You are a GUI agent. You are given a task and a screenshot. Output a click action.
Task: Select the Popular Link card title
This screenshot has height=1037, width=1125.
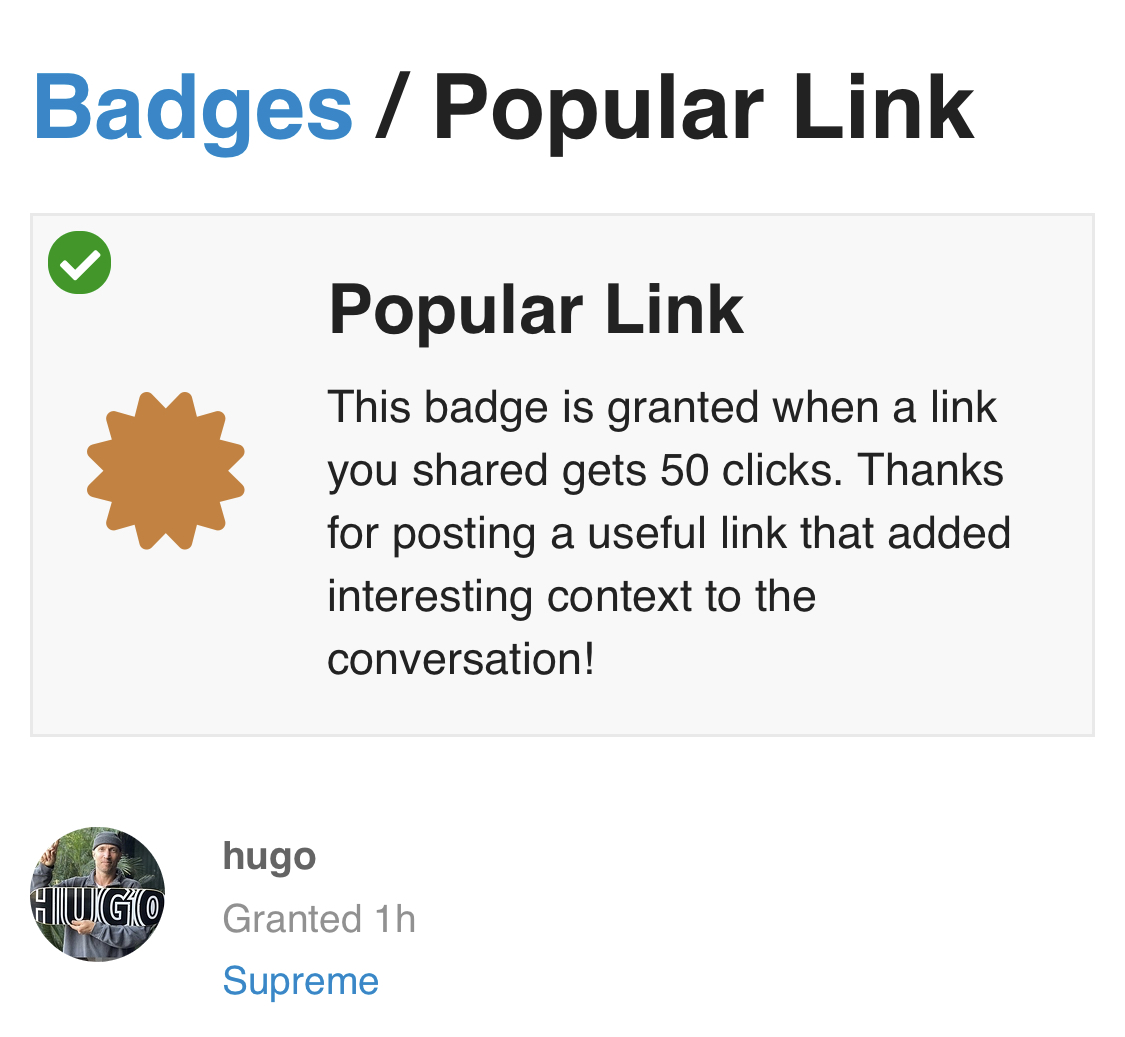[536, 309]
